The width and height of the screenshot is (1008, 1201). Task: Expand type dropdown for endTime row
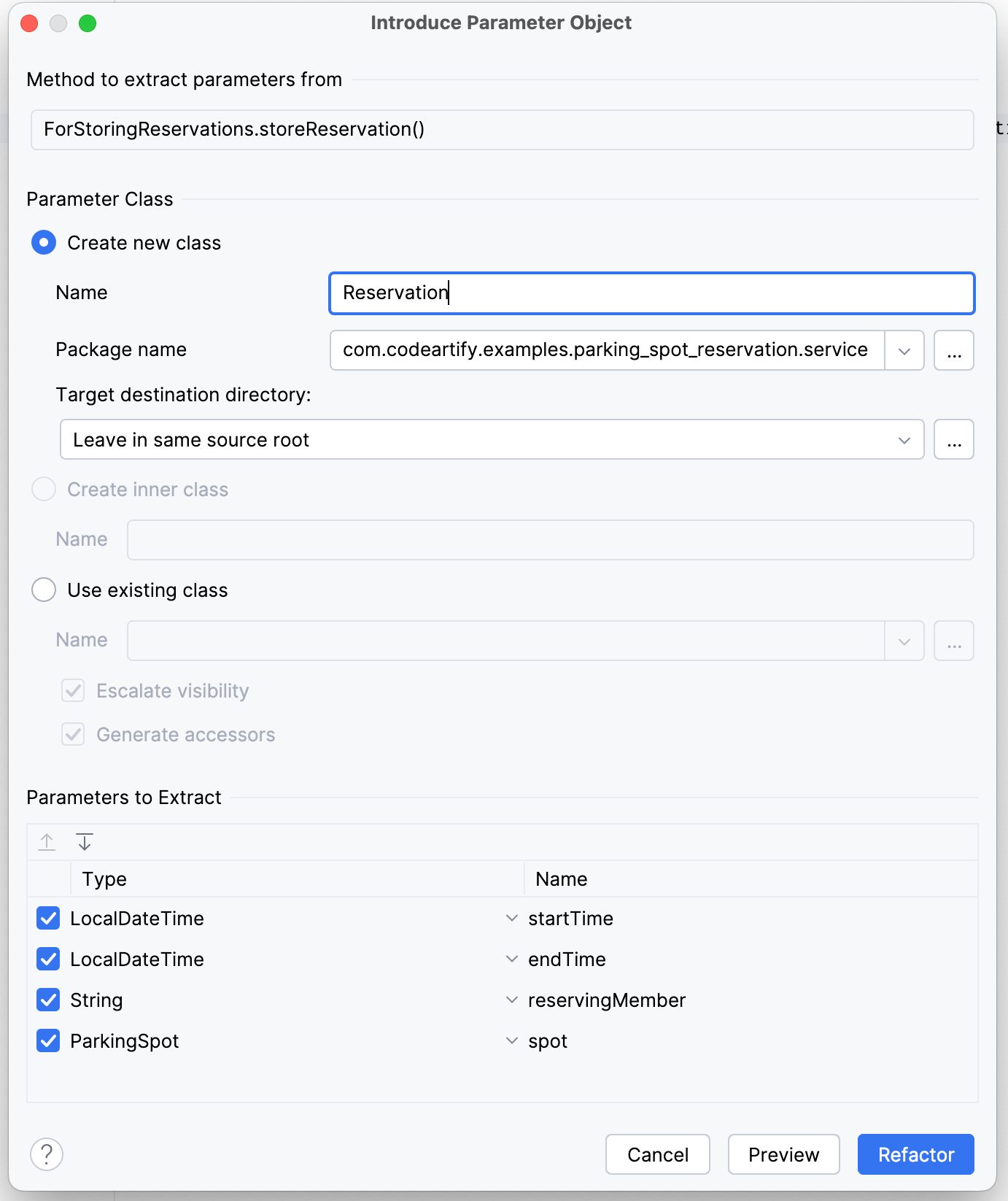pyautogui.click(x=512, y=959)
